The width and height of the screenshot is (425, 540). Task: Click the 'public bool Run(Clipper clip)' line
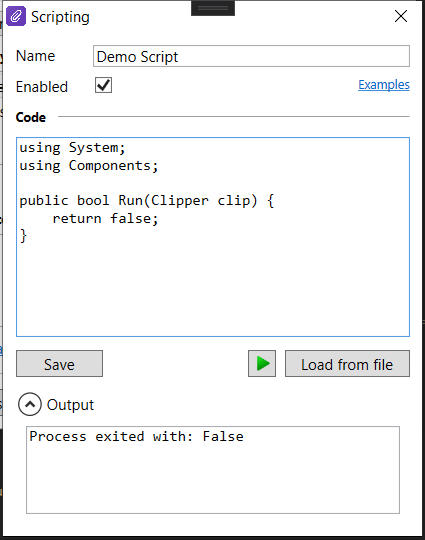pos(147,201)
